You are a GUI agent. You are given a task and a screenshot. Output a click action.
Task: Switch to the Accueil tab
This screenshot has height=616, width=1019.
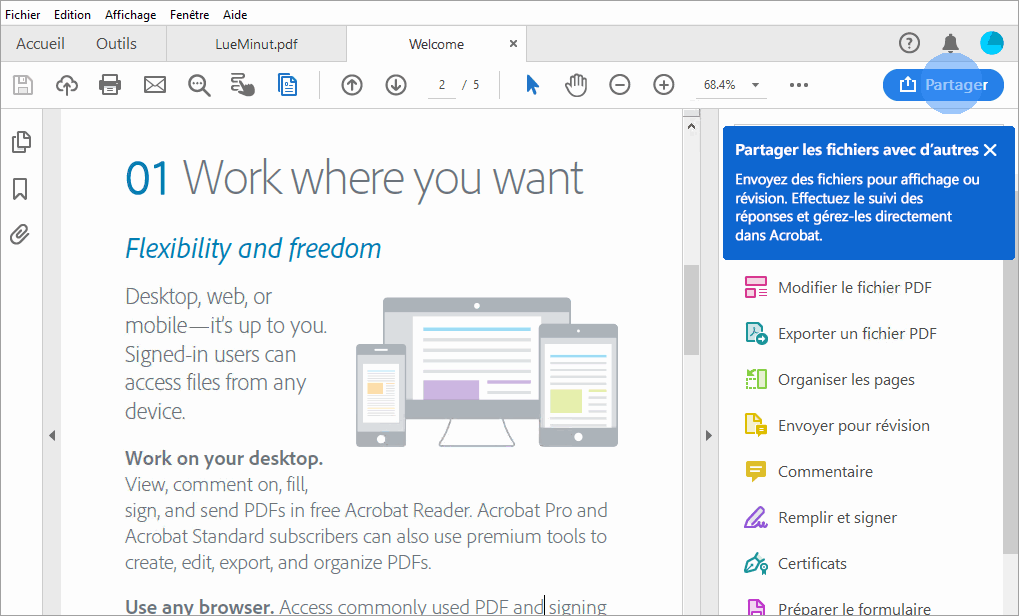(40, 43)
